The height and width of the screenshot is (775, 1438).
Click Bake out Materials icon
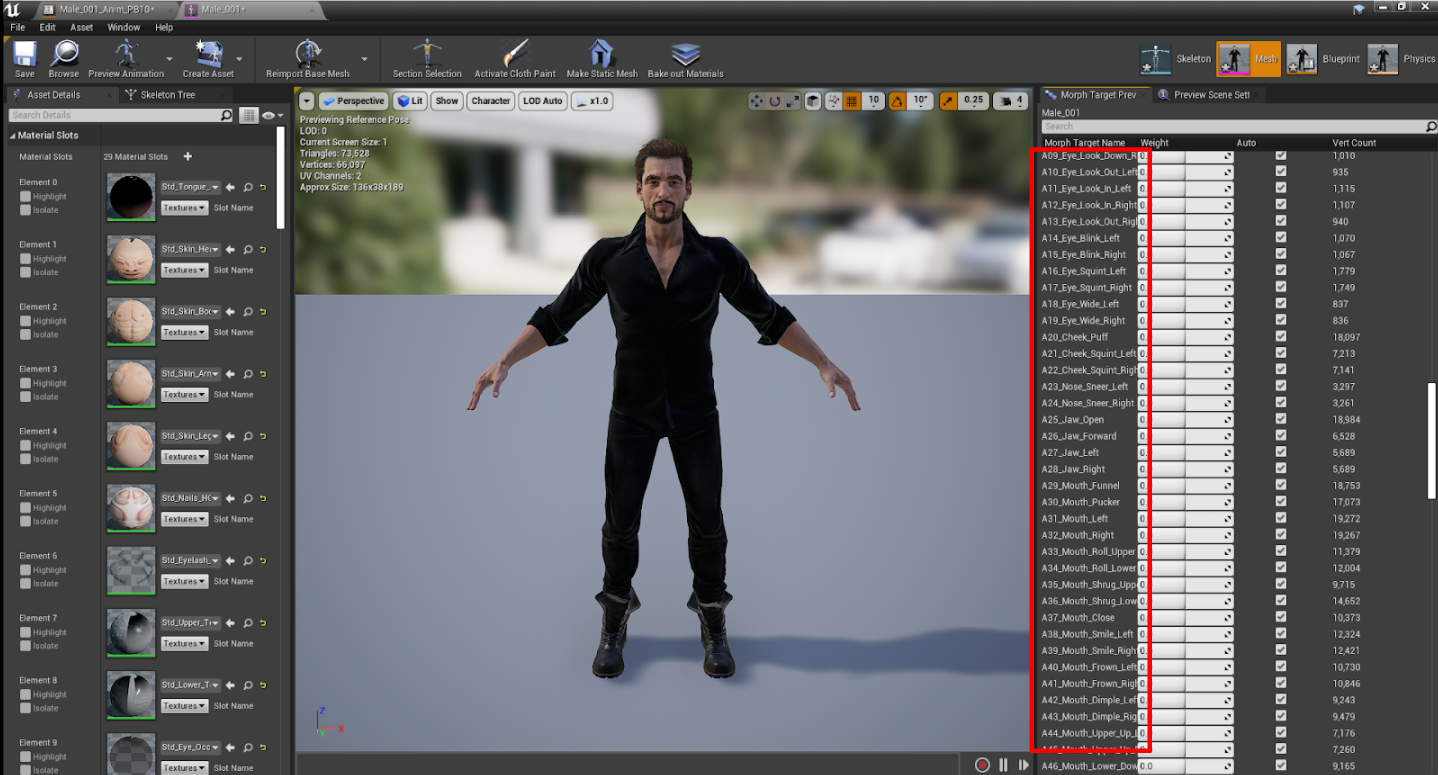pos(685,58)
